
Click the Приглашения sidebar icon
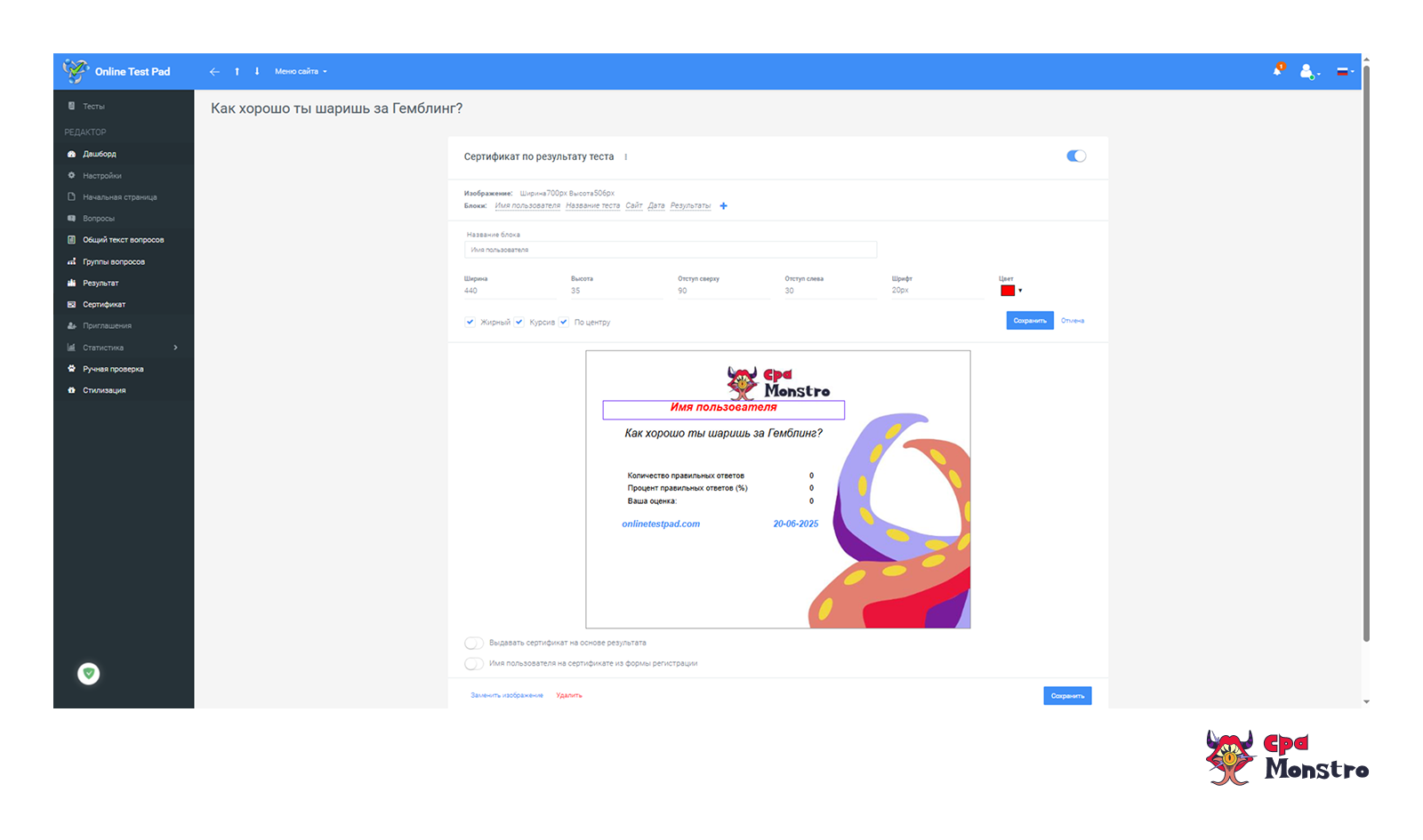click(72, 326)
